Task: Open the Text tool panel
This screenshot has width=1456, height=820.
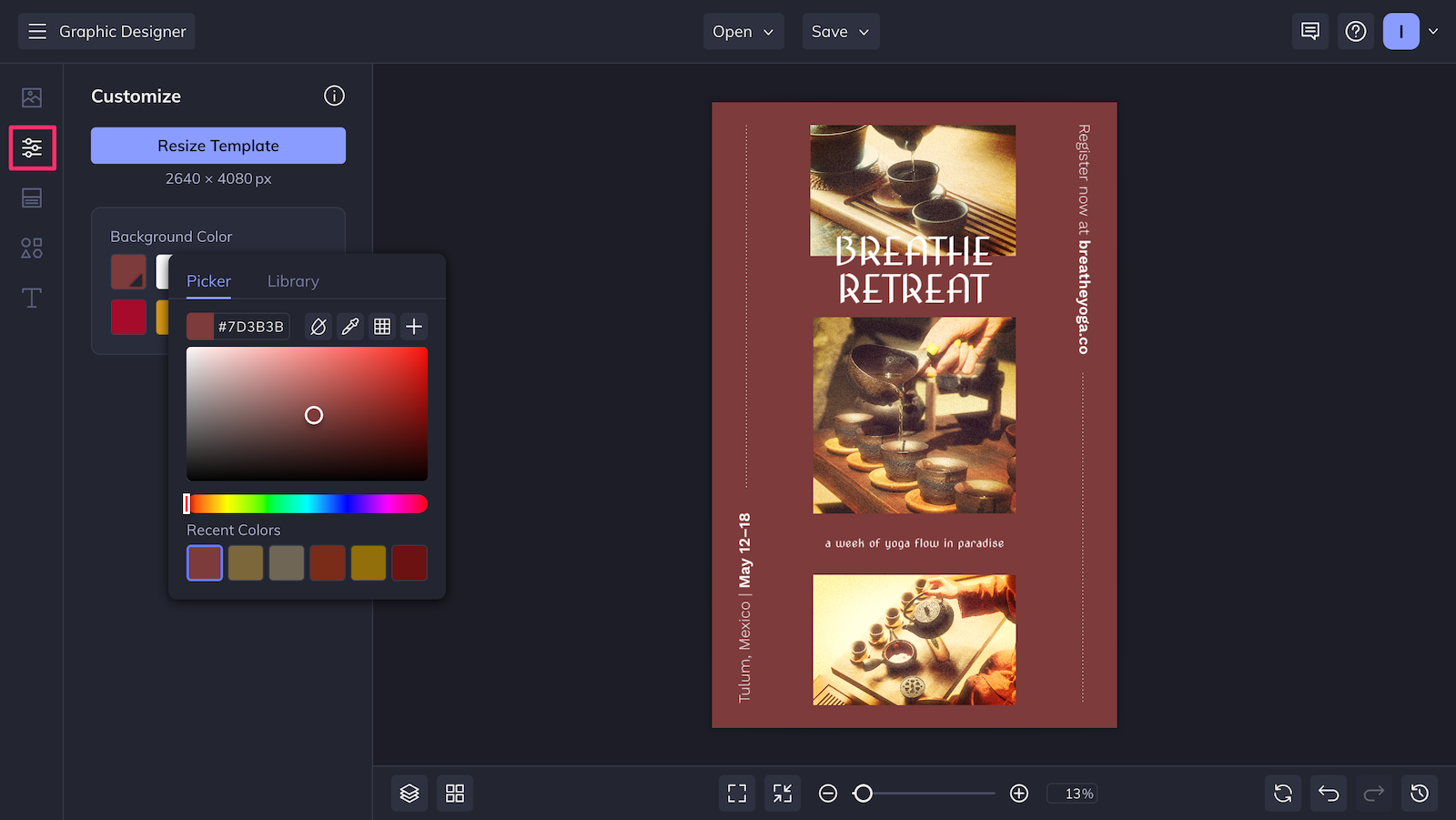Action: [x=32, y=298]
